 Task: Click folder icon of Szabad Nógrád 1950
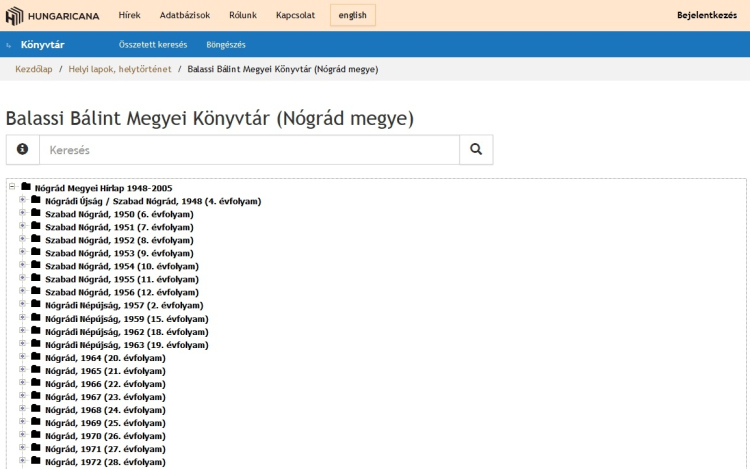36,214
